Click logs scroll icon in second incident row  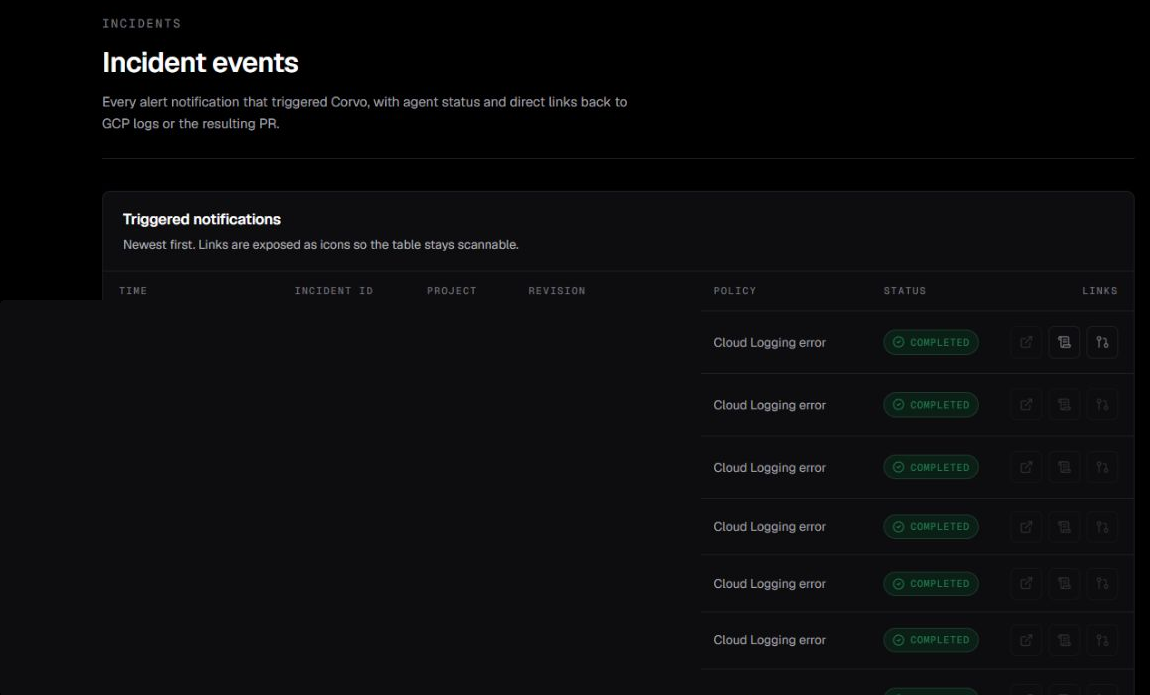[1064, 405]
